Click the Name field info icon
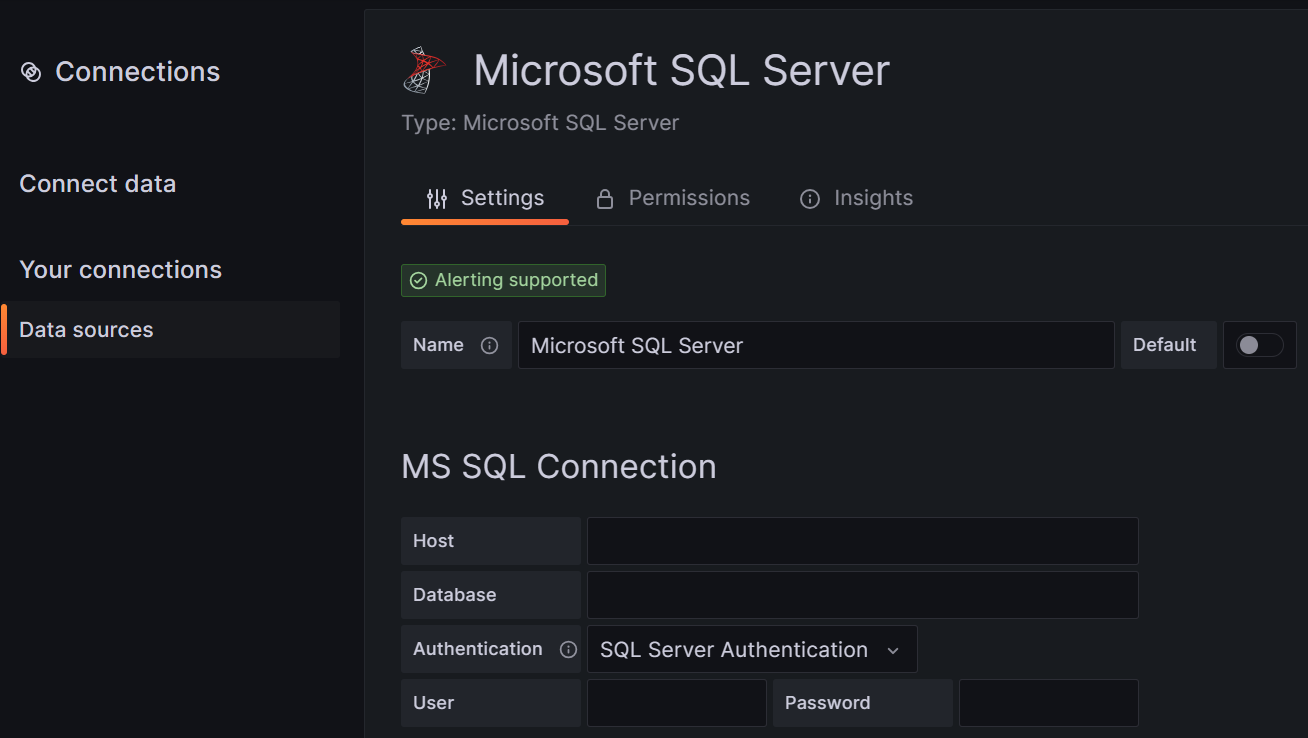The image size is (1308, 738). [489, 345]
